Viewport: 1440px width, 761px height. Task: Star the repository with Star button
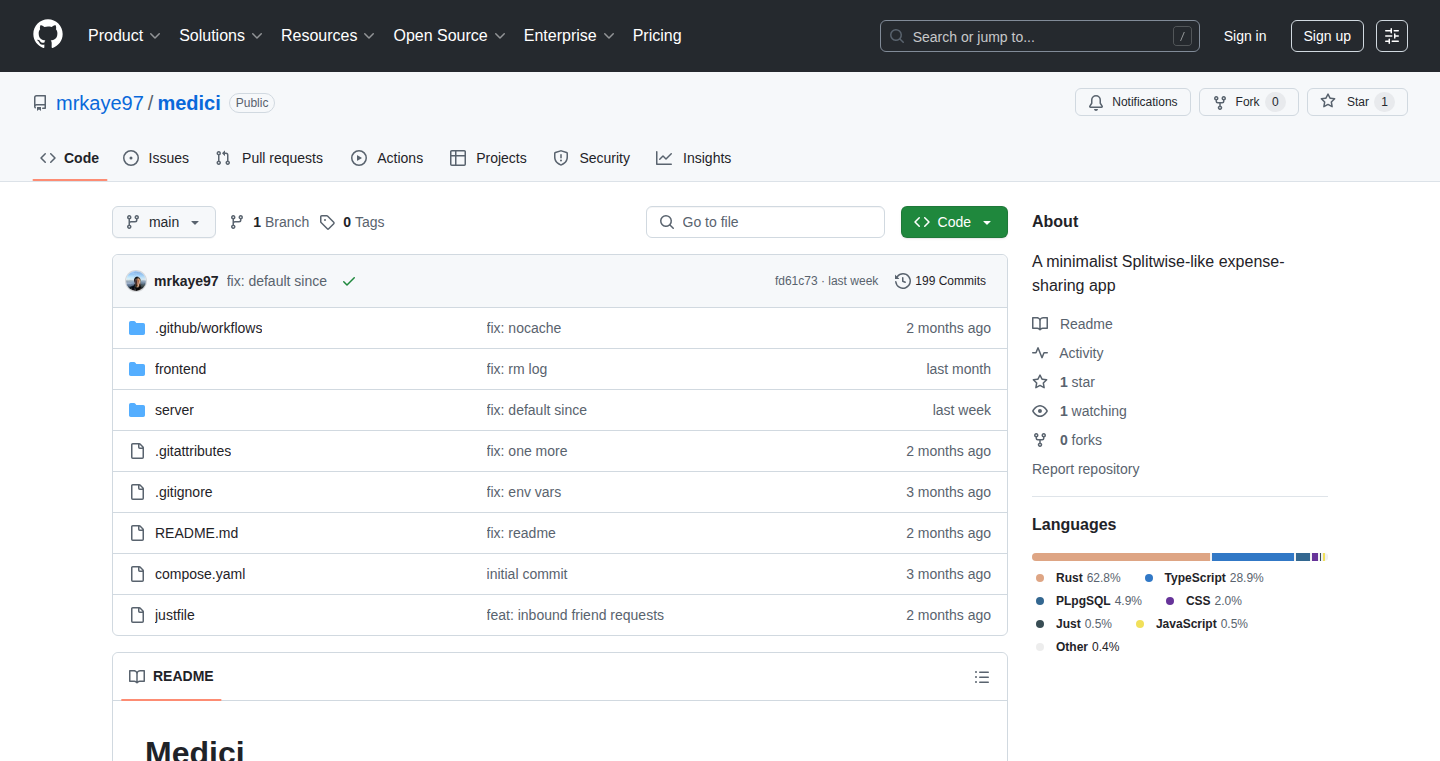[x=1357, y=102]
